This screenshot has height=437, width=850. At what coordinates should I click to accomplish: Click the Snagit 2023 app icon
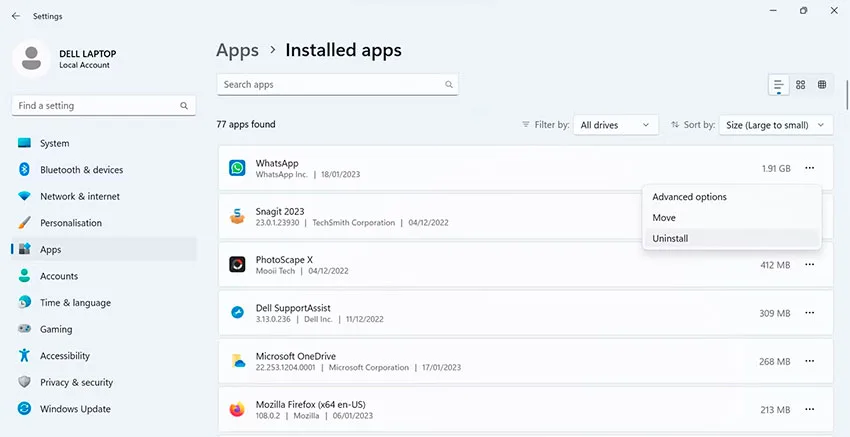tap(237, 216)
